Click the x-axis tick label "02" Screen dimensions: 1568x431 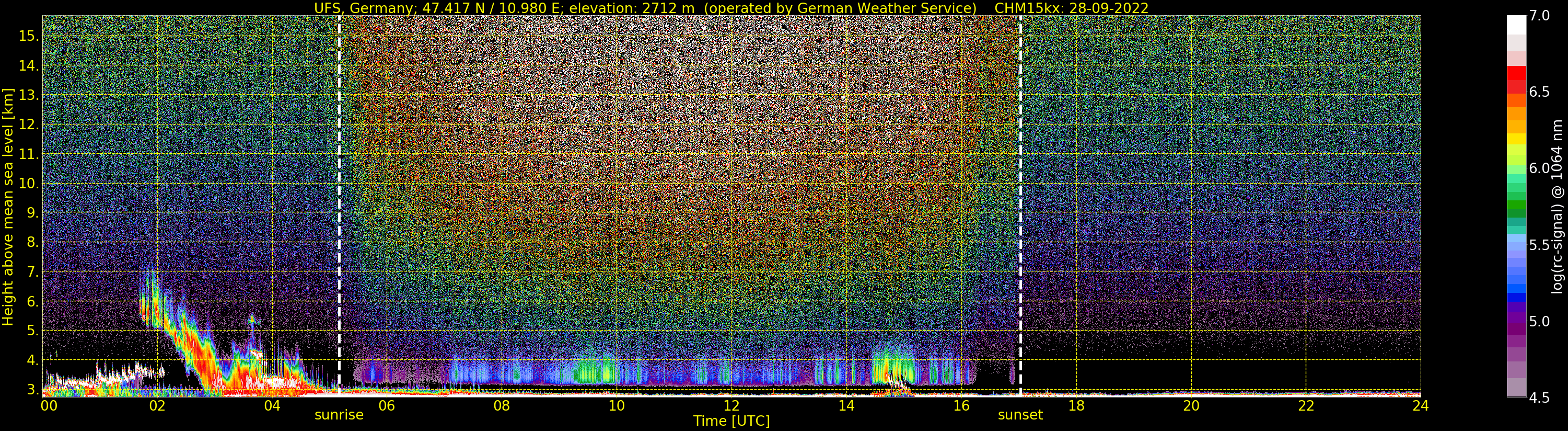[157, 406]
